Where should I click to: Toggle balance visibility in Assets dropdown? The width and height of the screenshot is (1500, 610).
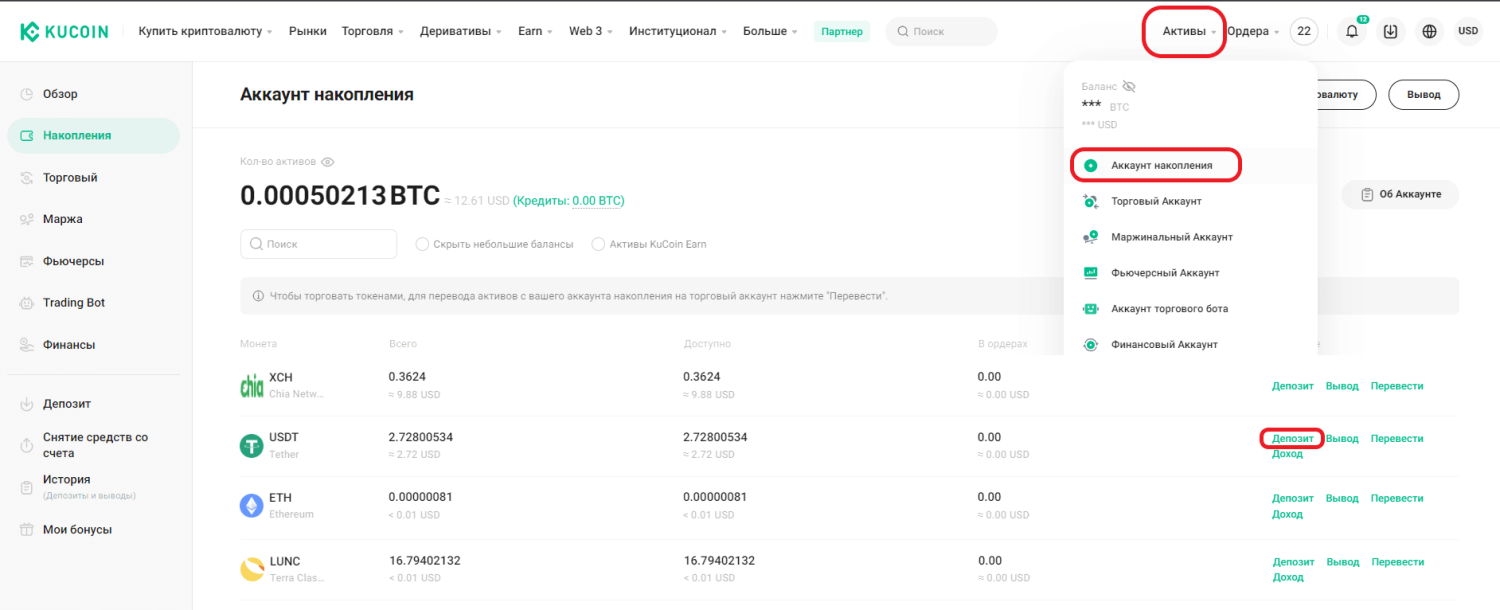(1129, 87)
